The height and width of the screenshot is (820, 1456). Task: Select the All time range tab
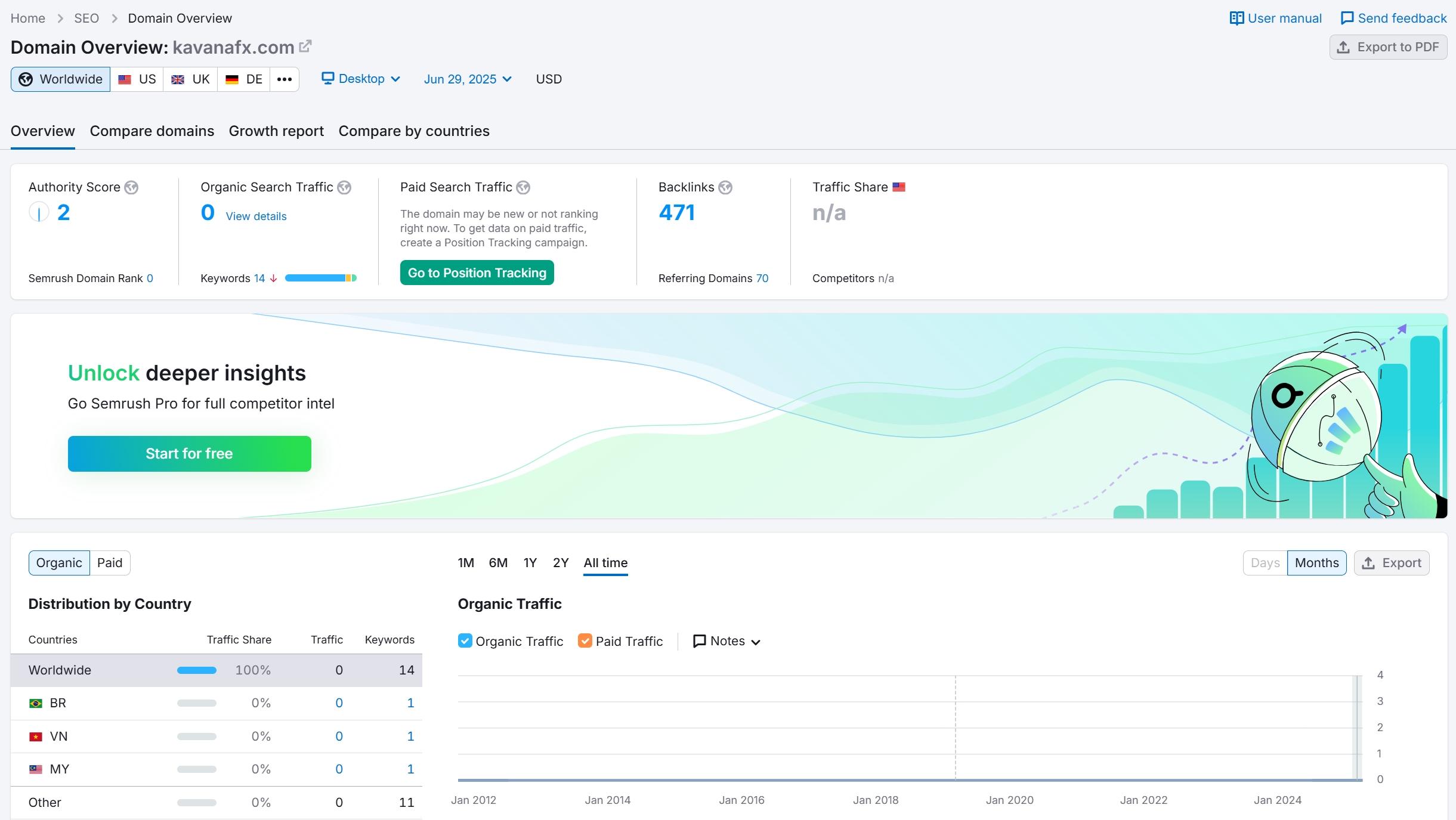[x=605, y=563]
